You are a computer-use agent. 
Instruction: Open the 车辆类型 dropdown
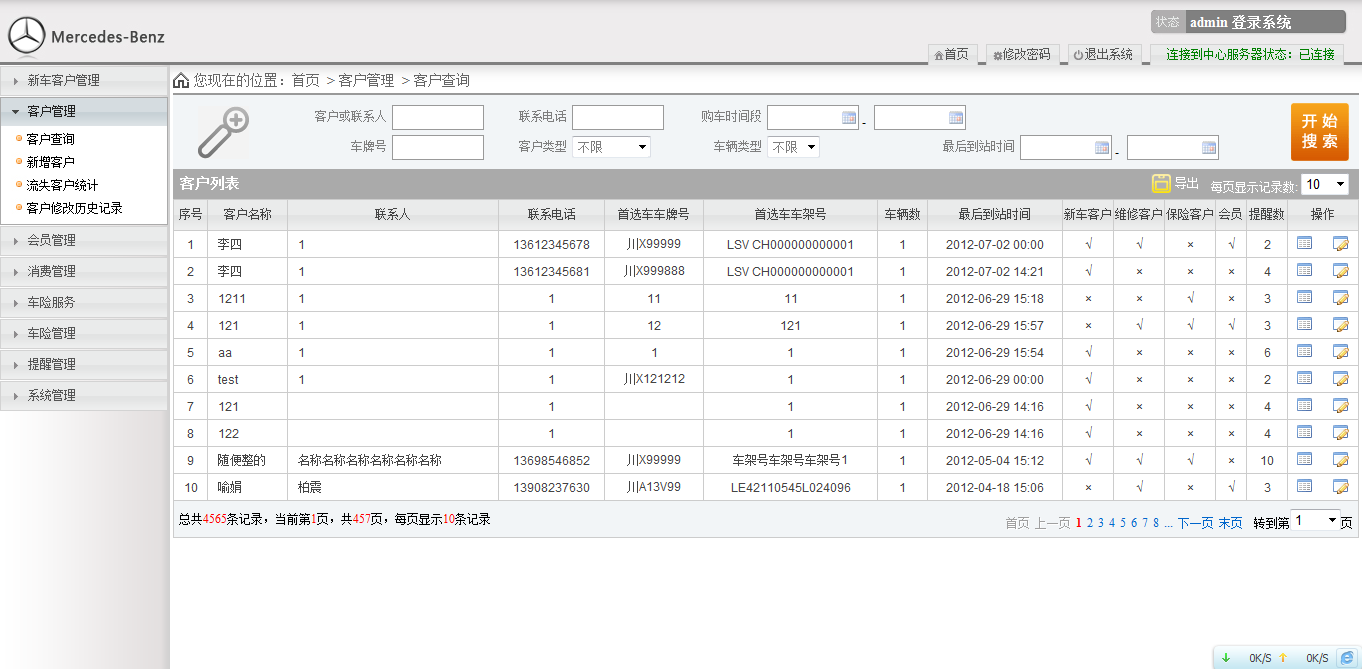(x=793, y=147)
